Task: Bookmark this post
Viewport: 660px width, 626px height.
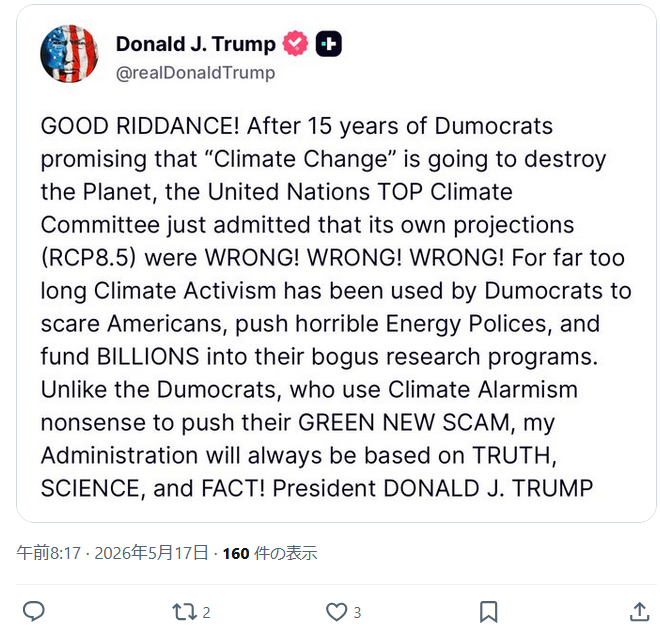Action: point(489,612)
